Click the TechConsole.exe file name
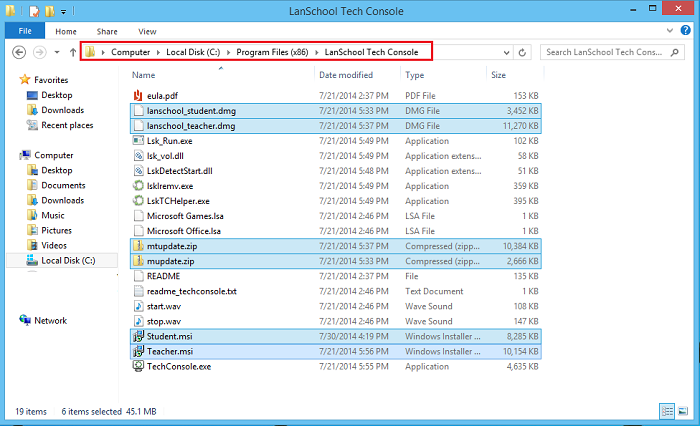 coord(179,367)
